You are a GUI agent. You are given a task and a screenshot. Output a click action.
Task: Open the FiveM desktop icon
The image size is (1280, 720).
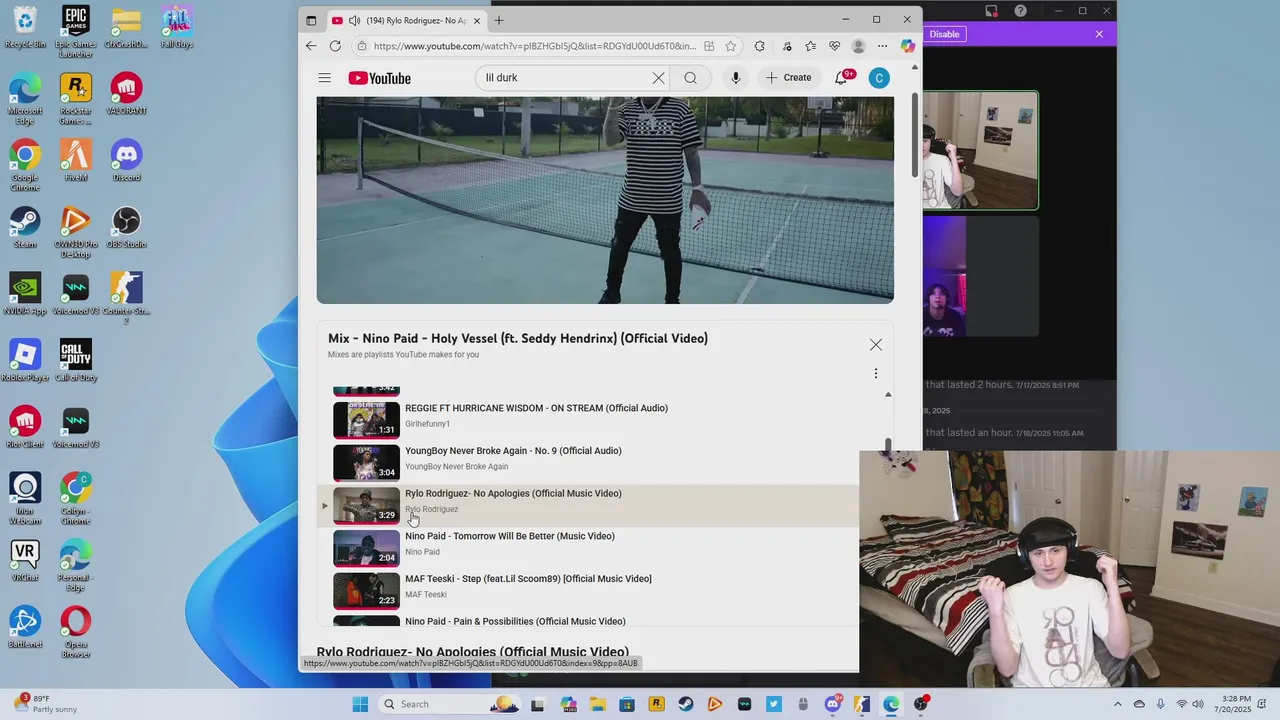pos(75,160)
